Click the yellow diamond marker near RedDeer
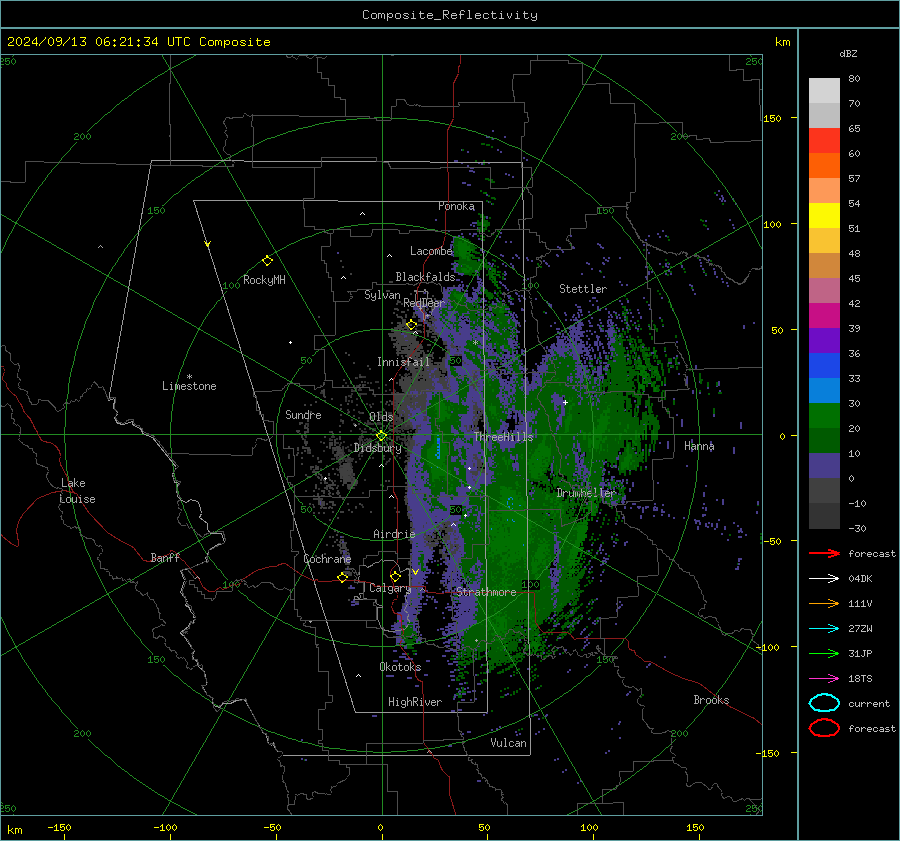The image size is (900, 841). (x=412, y=325)
